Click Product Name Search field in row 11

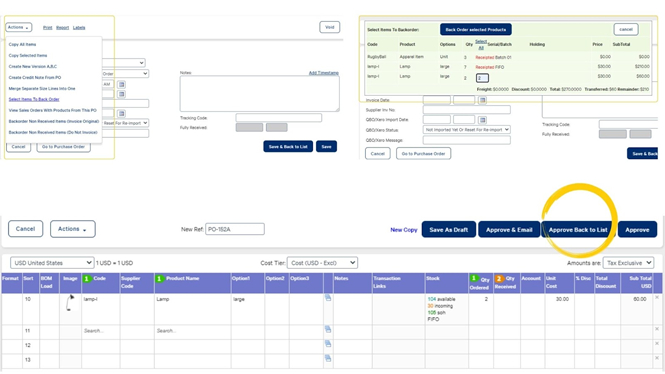(193, 331)
